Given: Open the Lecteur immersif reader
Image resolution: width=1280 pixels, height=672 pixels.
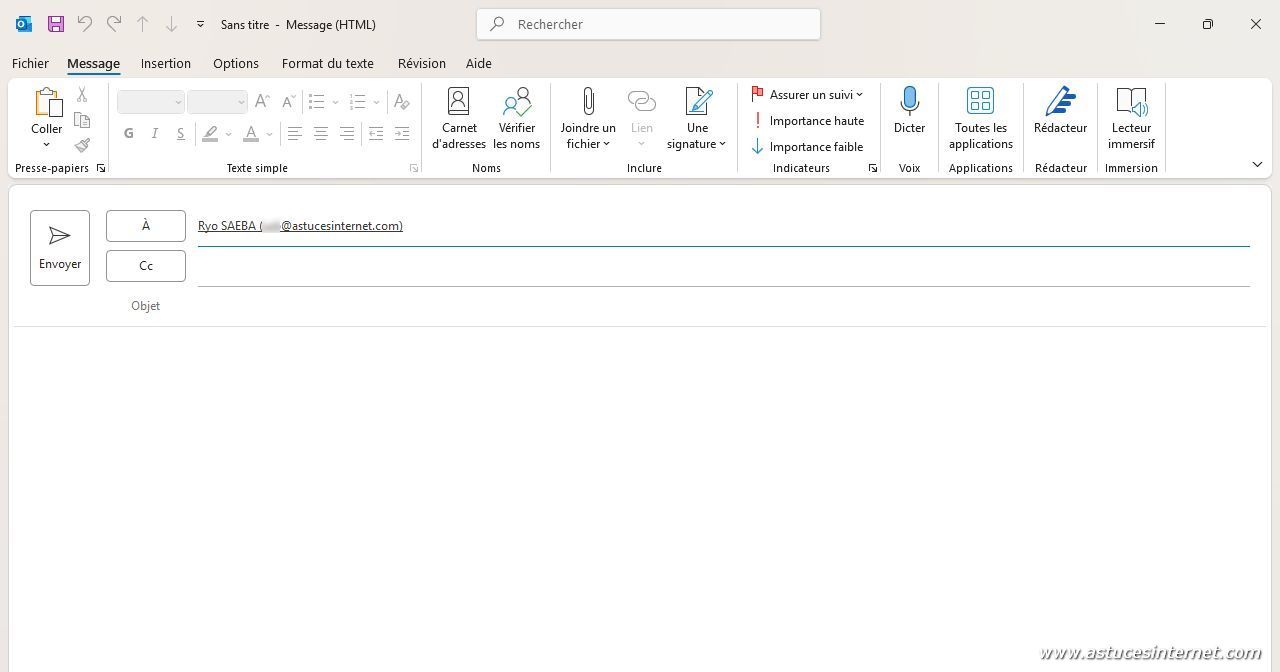Looking at the screenshot, I should (x=1131, y=118).
